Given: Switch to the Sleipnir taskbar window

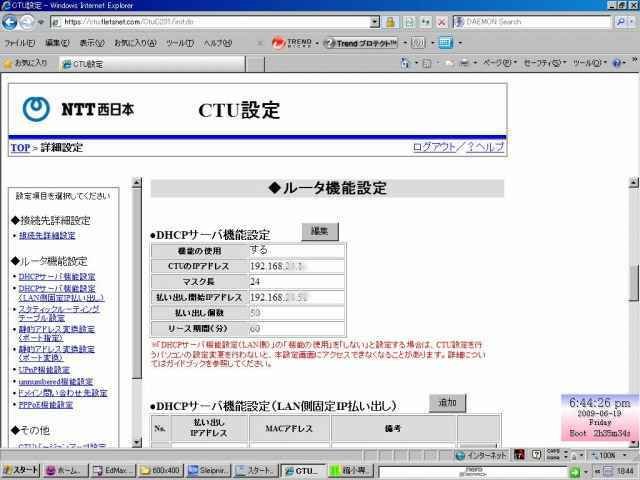Looking at the screenshot, I should point(209,471).
